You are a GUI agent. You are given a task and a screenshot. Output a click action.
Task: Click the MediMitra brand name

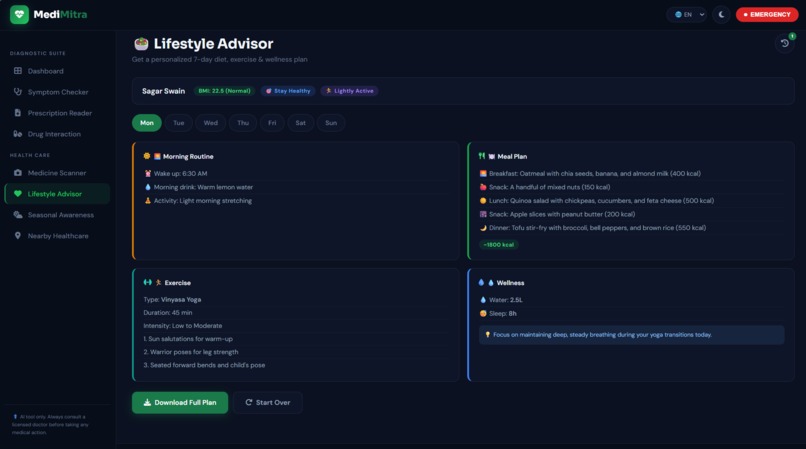tap(60, 14)
